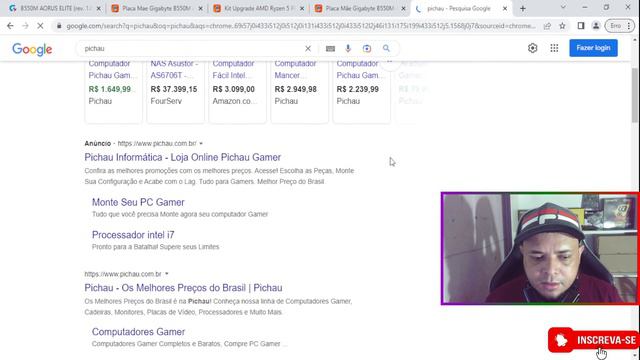Click the magnifier search button

[386, 48]
